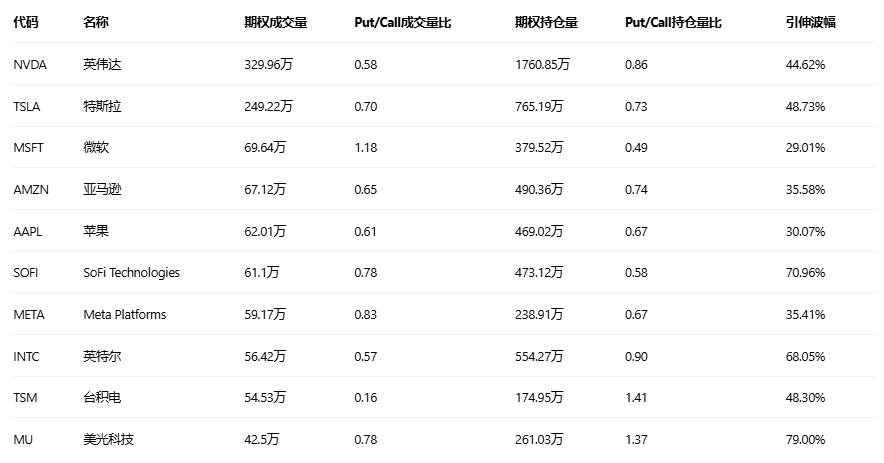Screen dimensions: 884x463
Task: Click the INTC ticker code
Action: (27, 356)
